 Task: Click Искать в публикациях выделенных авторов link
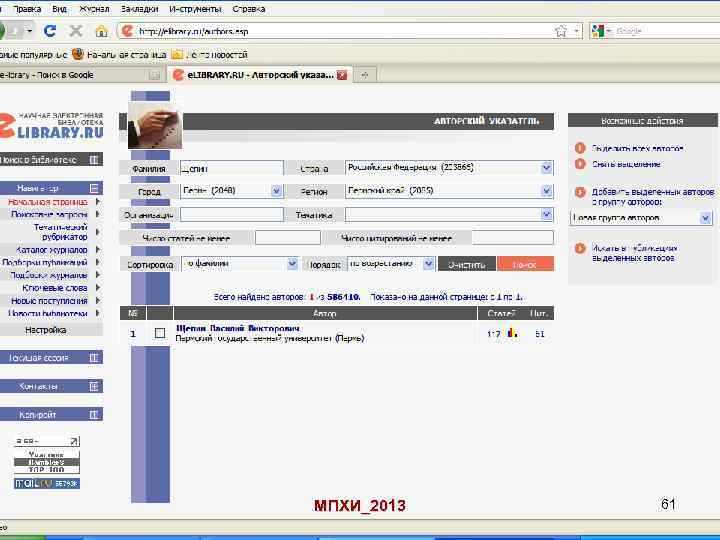[634, 253]
